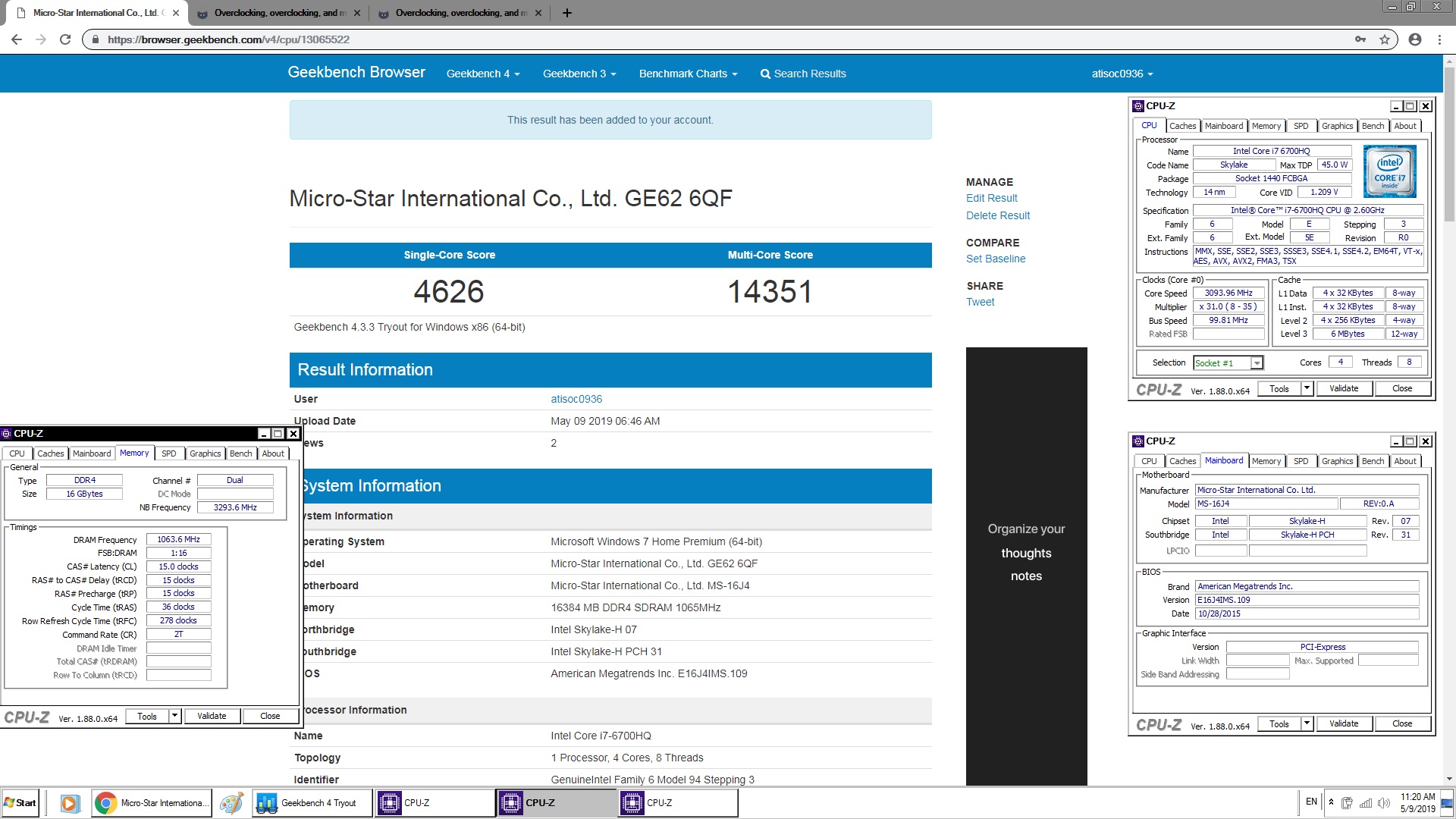Click the Intel Core i7 logo in CPU-Z
1456x819 pixels.
point(1389,172)
